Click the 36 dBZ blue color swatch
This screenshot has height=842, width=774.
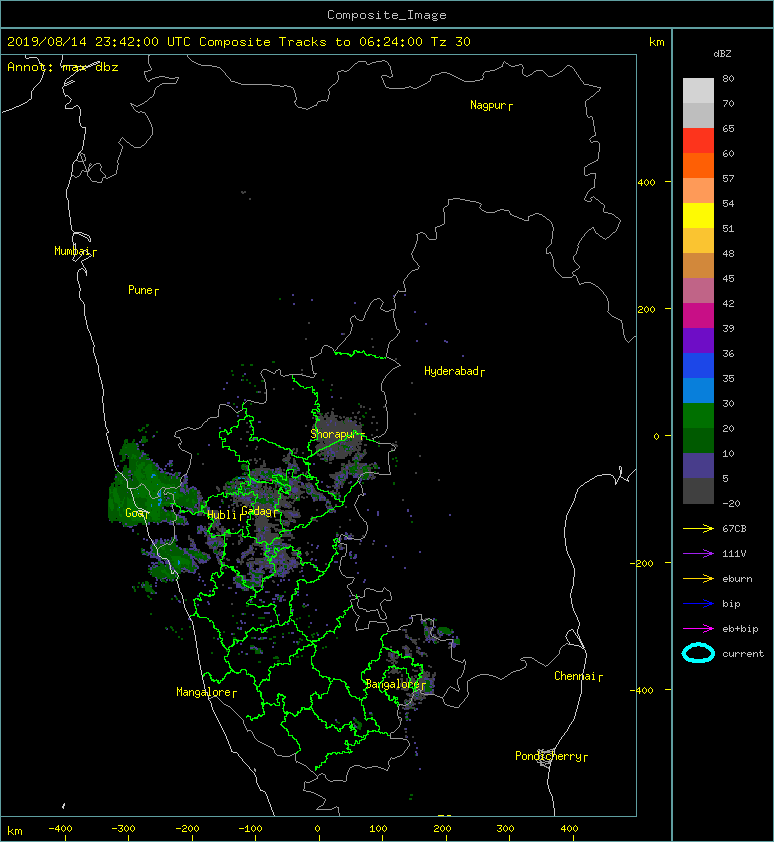coord(698,365)
